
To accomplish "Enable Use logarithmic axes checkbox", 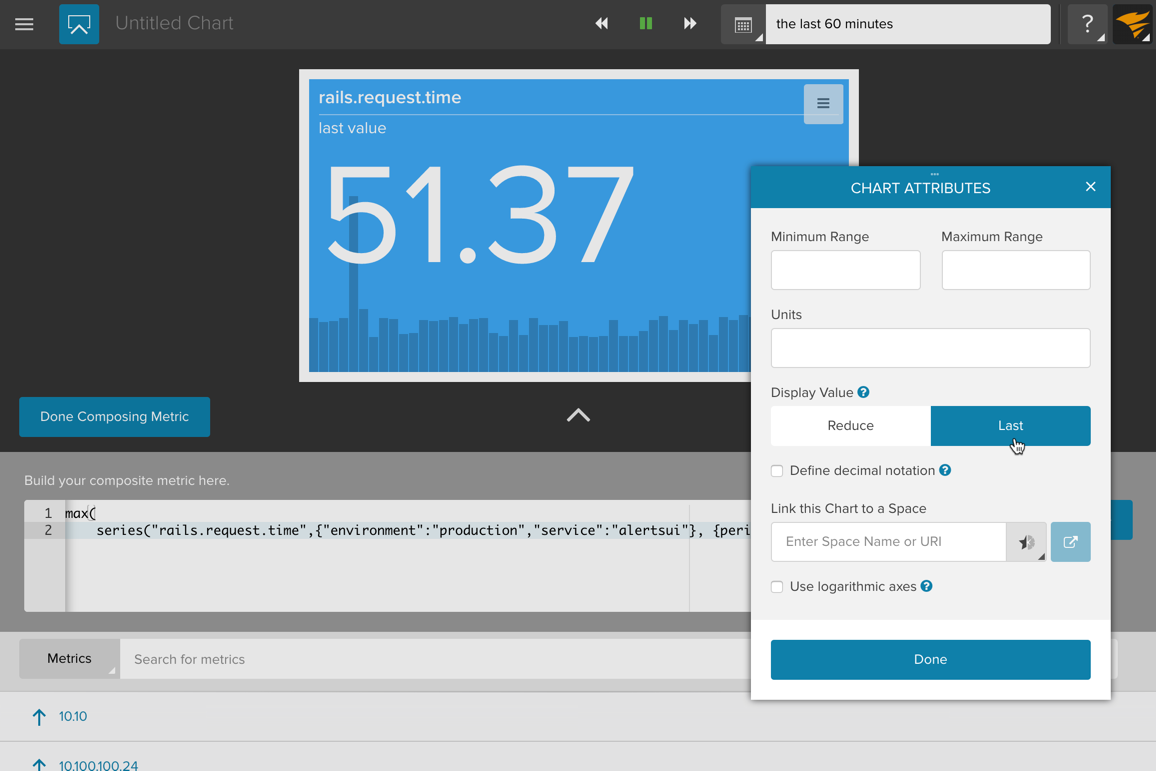I will click(777, 587).
